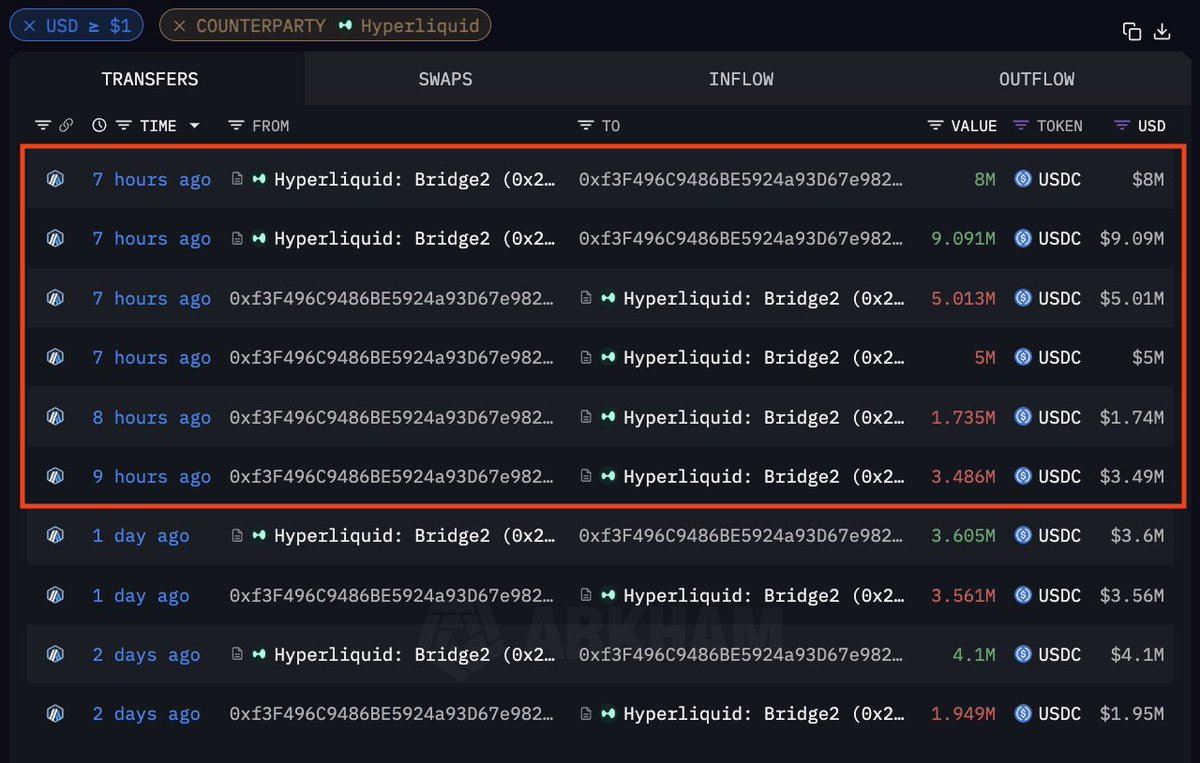
Task: Click the USDC token icon in the $3.56M row
Action: pos(1022,596)
